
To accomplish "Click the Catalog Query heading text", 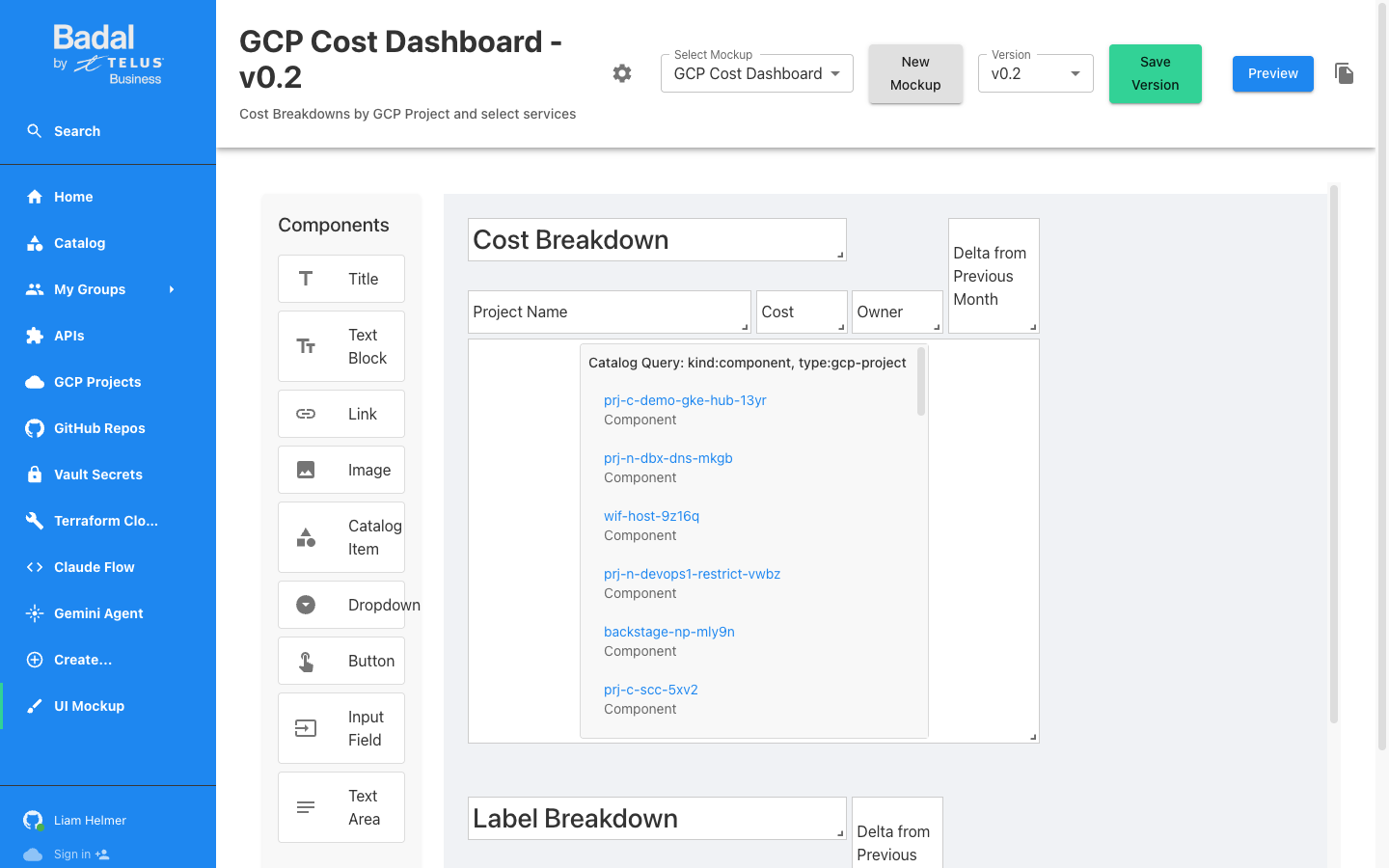I will tap(748, 363).
